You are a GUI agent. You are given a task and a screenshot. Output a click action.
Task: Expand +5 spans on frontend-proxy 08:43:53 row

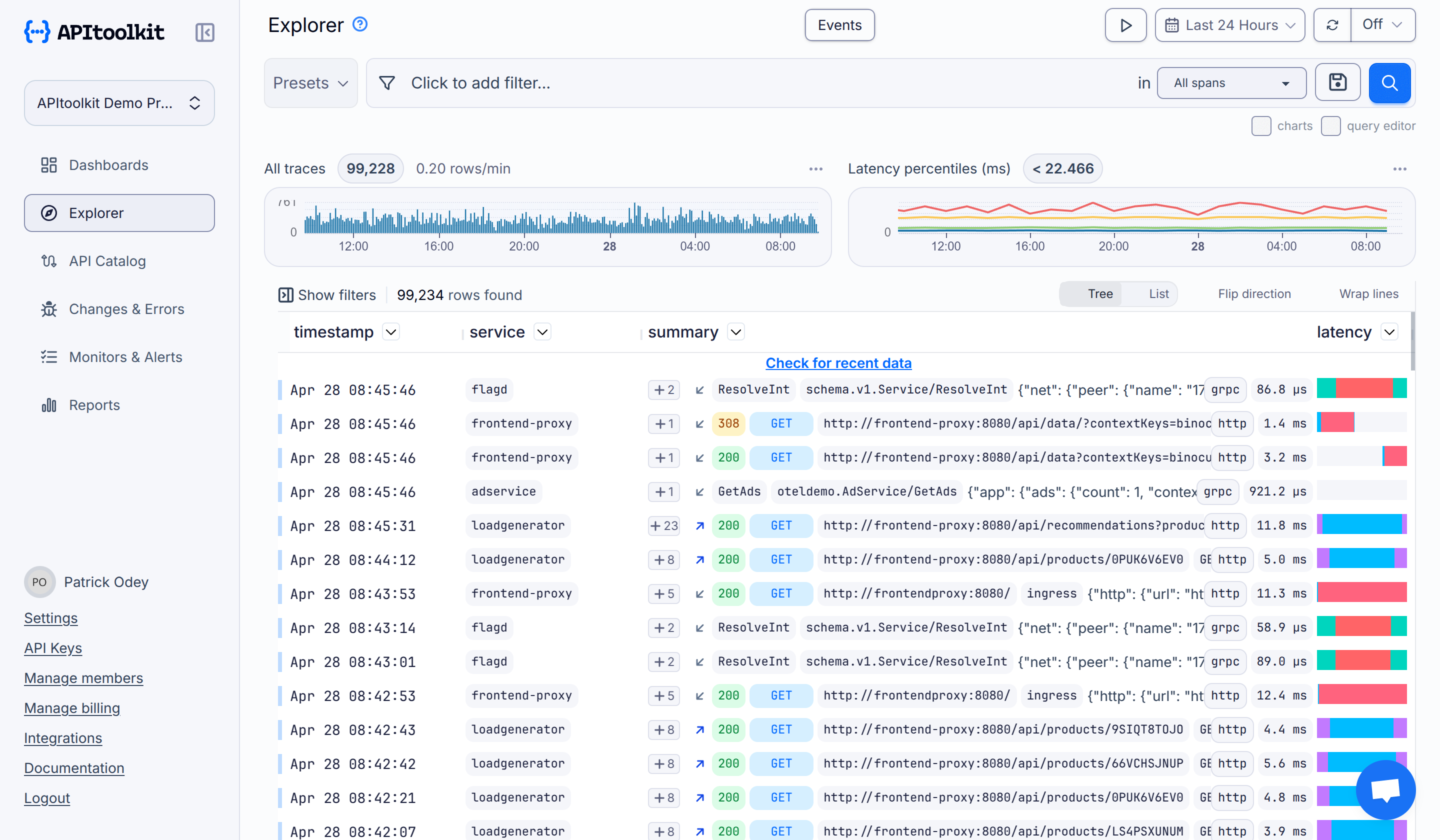[664, 593]
